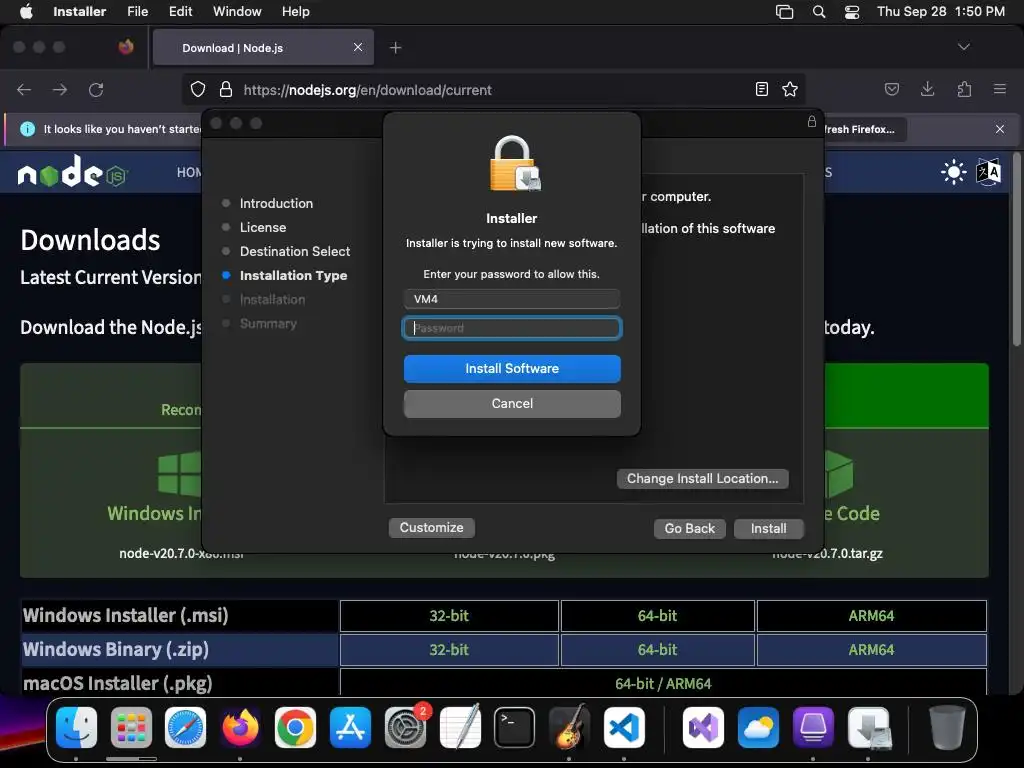Click the site shield tracking protection icon

[x=198, y=89]
